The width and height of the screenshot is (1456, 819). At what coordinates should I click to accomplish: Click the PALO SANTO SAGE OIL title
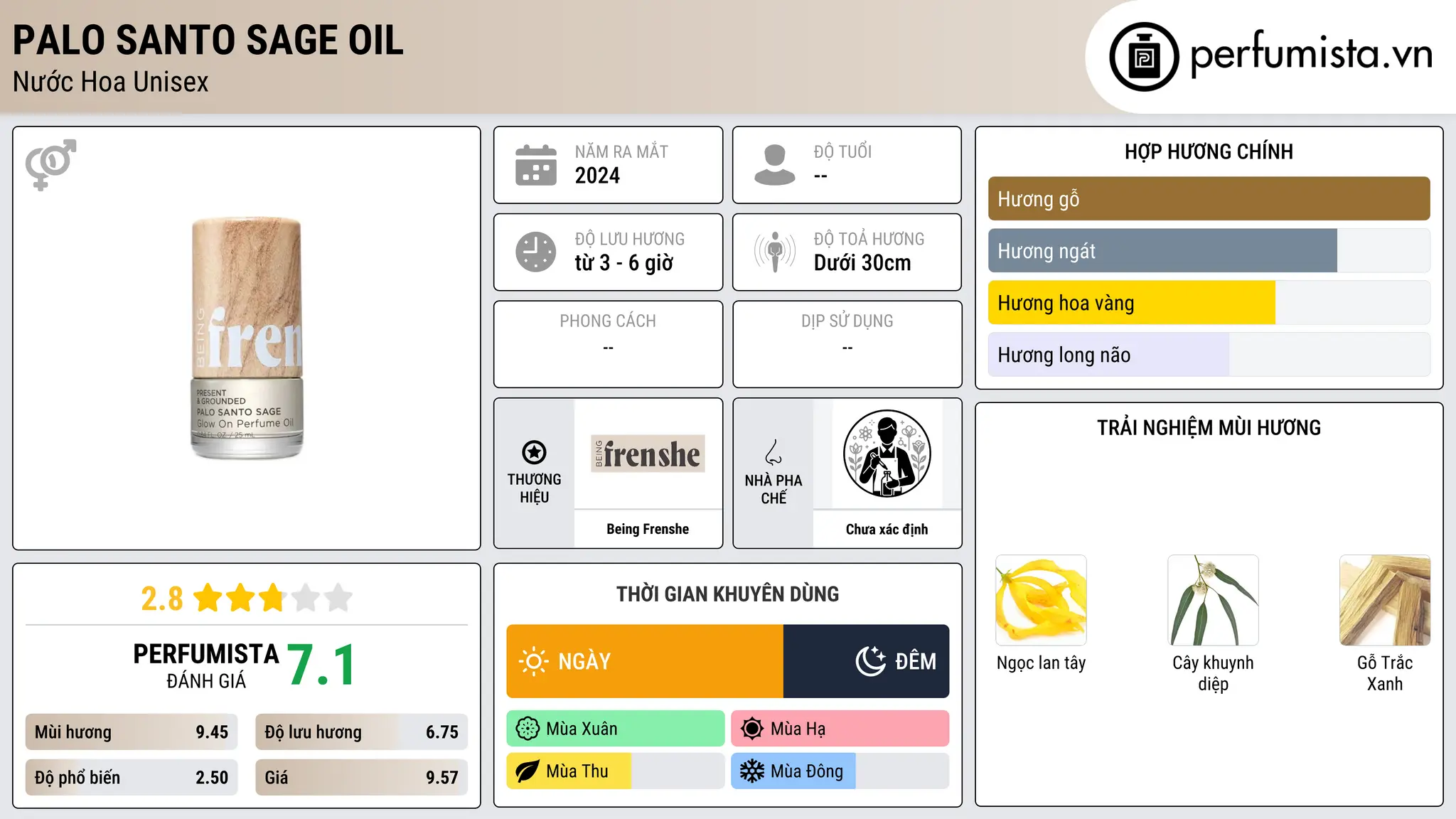208,40
